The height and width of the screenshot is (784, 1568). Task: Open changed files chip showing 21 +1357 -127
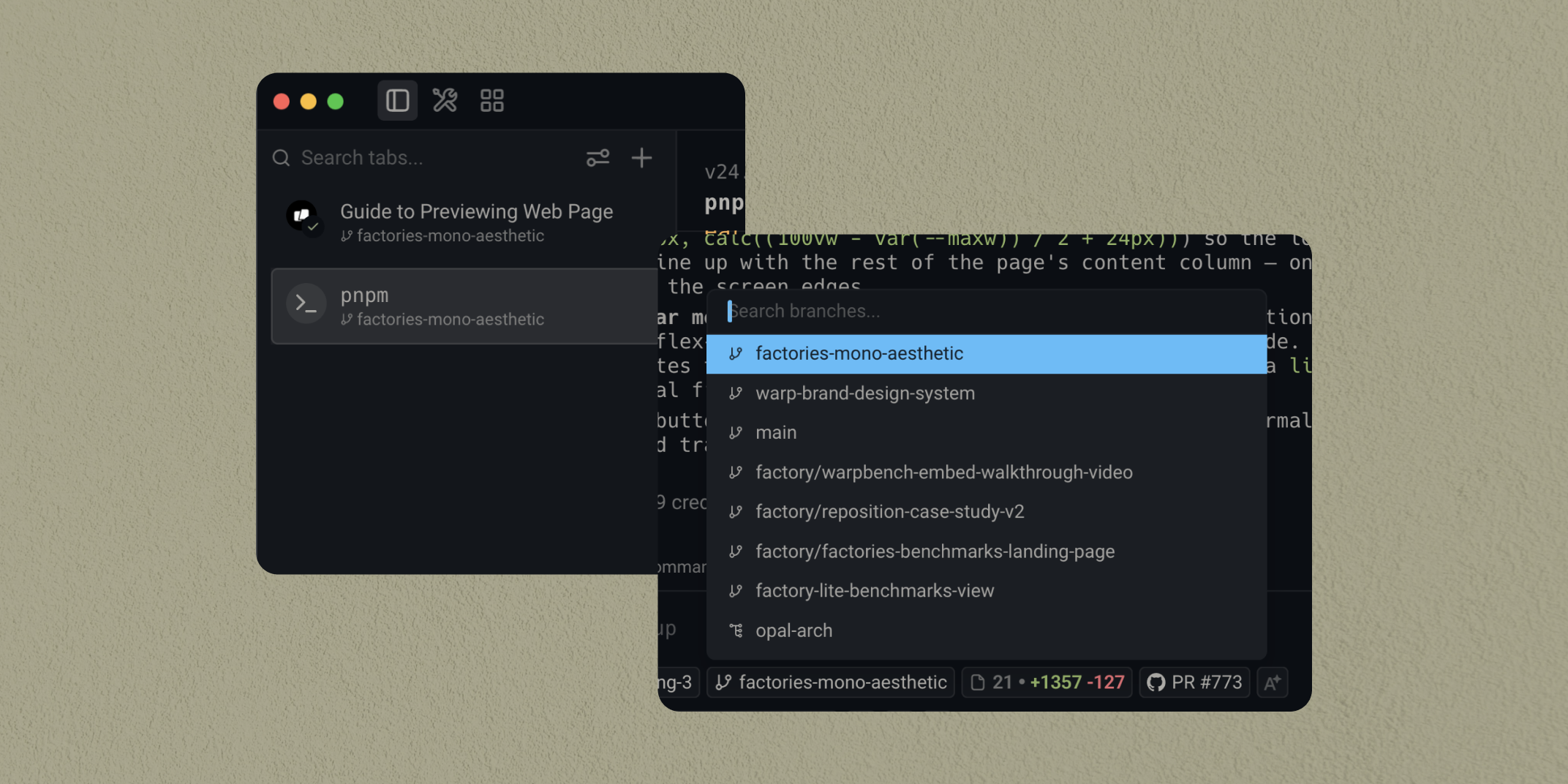coord(1047,682)
